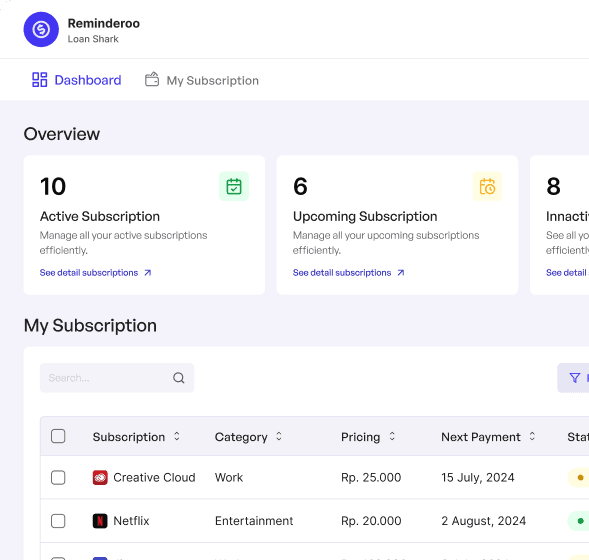Select the Creative Cloud subscription name

coord(154,477)
